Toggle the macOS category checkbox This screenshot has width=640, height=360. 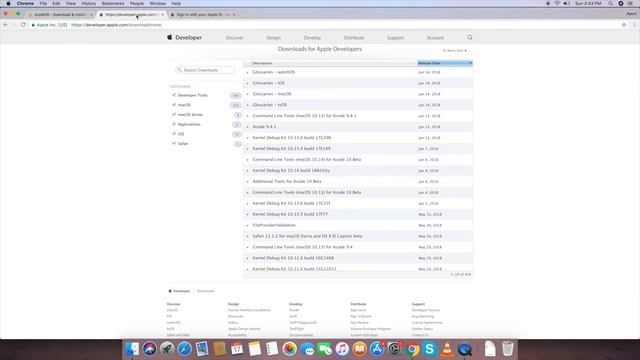(174, 105)
